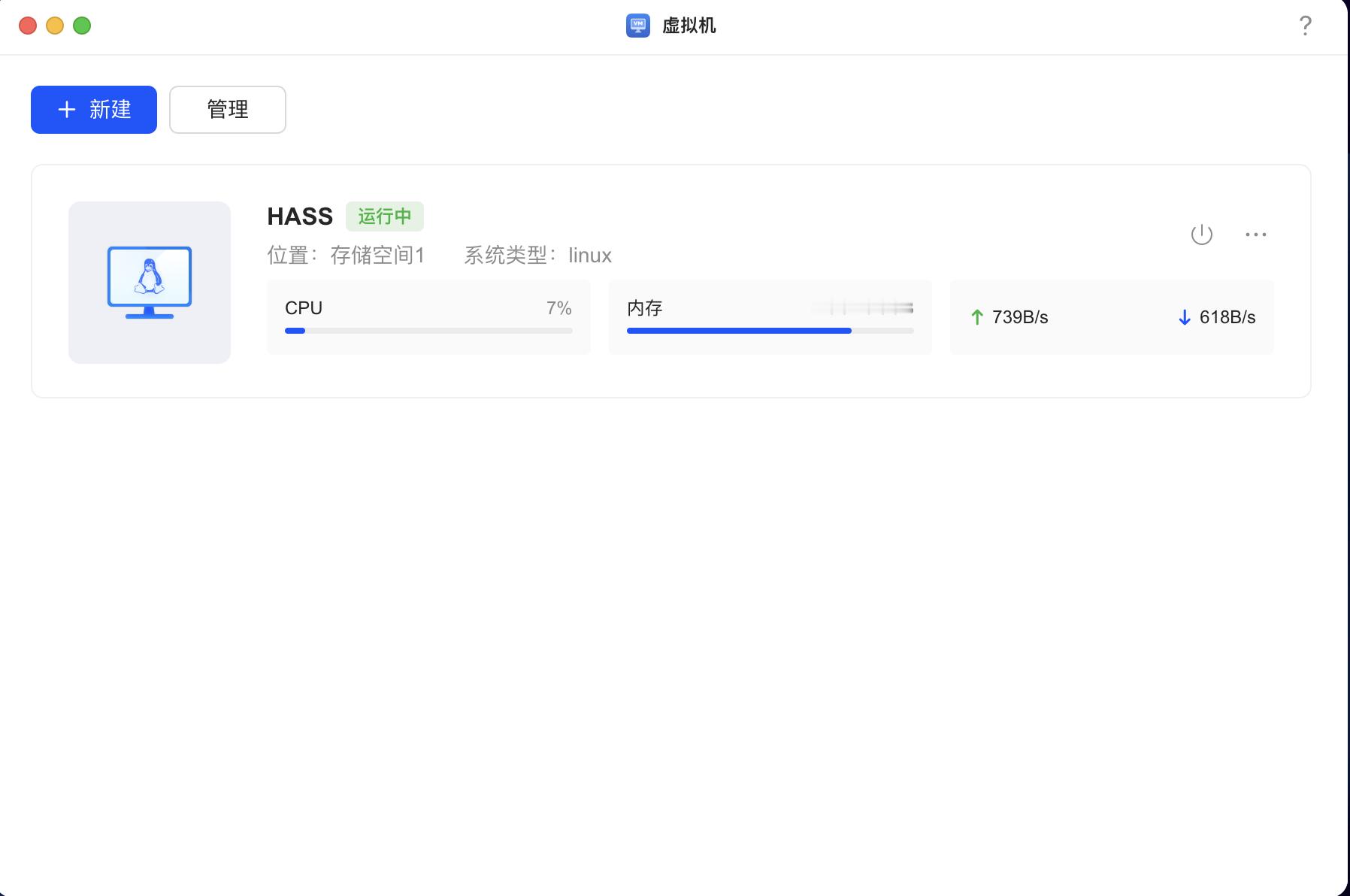Click the VM app icon in title bar
Screen dimensions: 1350x896
click(x=637, y=26)
